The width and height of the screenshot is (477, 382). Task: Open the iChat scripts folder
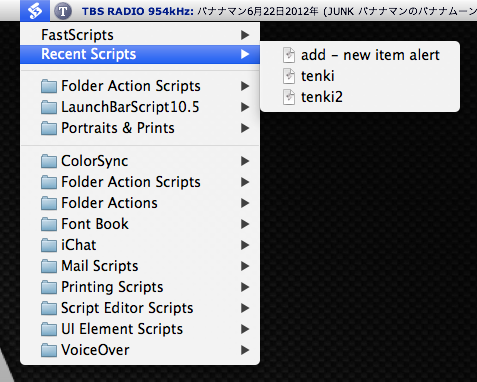140,245
